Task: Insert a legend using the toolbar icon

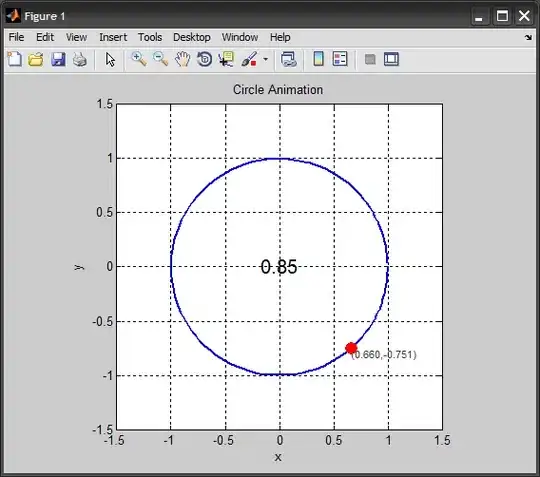Action: point(340,59)
